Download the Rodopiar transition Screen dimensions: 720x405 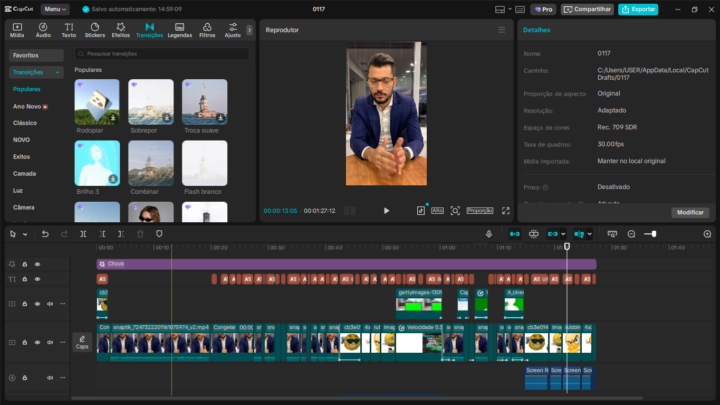[x=113, y=118]
